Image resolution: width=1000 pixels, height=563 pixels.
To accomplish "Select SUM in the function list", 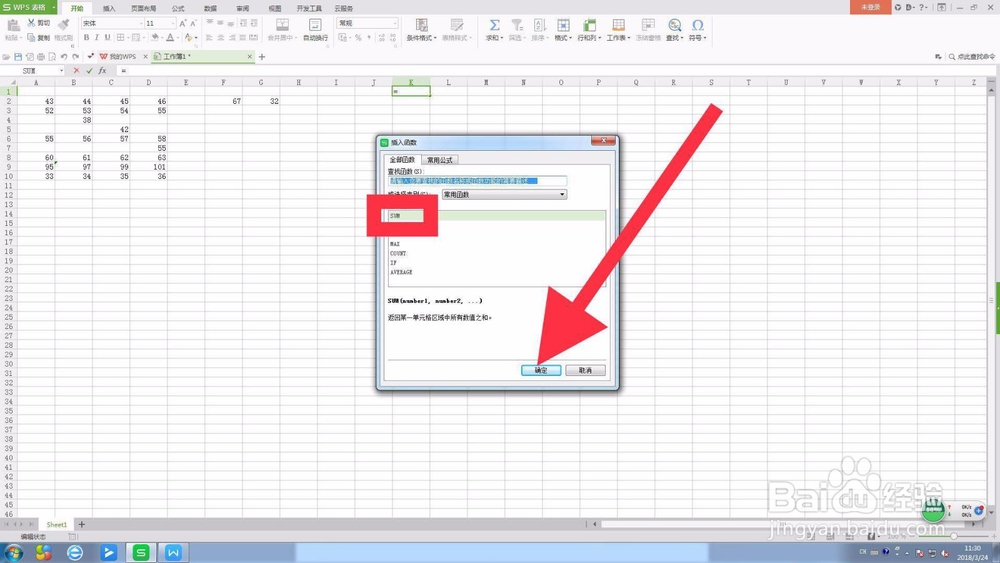I will (x=496, y=216).
